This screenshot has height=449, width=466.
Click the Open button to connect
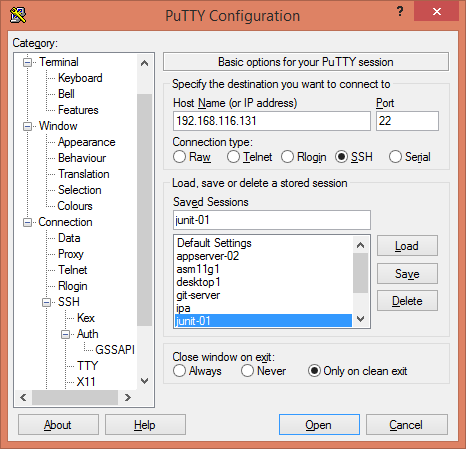point(319,425)
